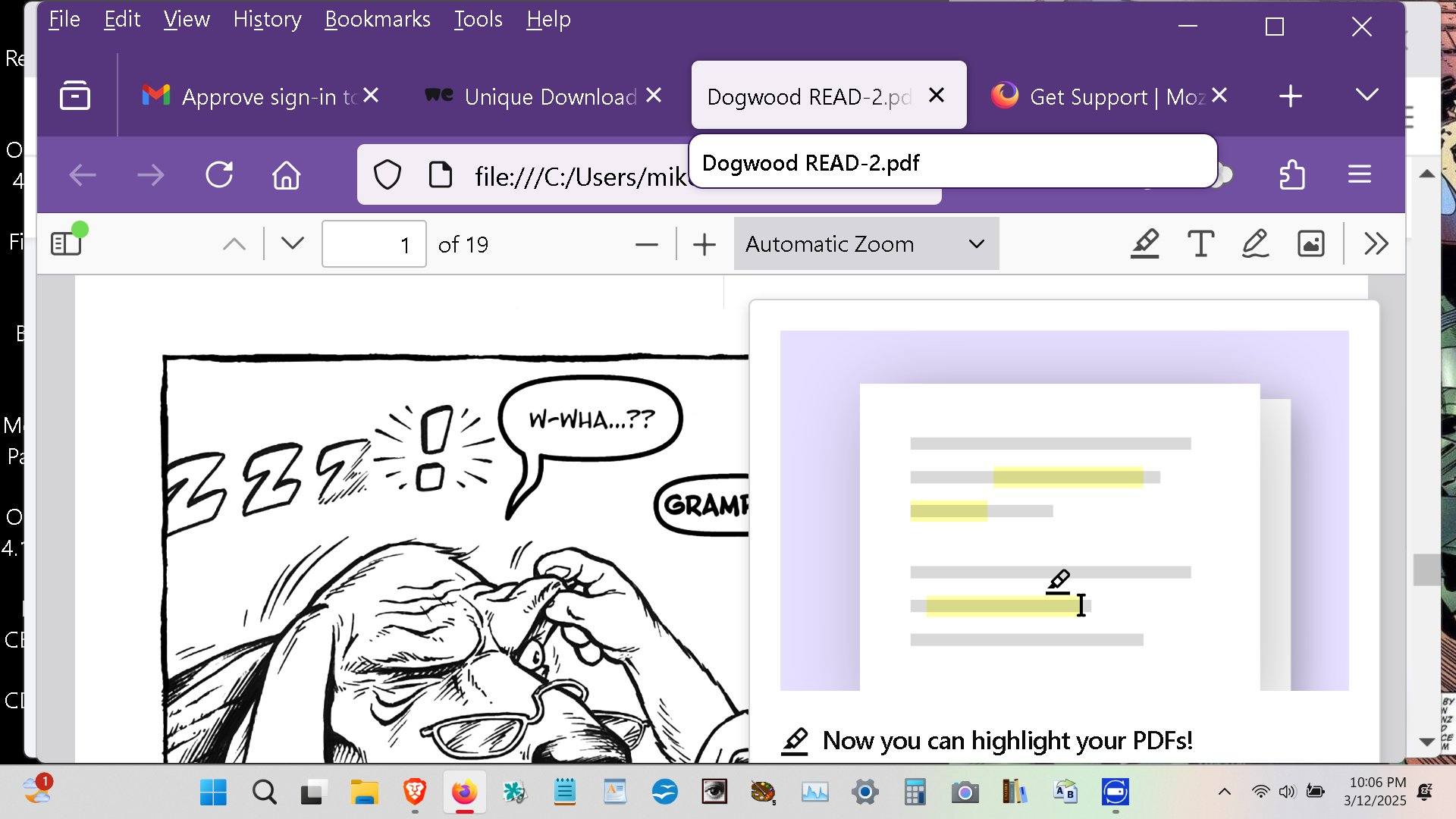Select the PDF Draw tool
Image resolution: width=1456 pixels, height=819 pixels.
1256,243
